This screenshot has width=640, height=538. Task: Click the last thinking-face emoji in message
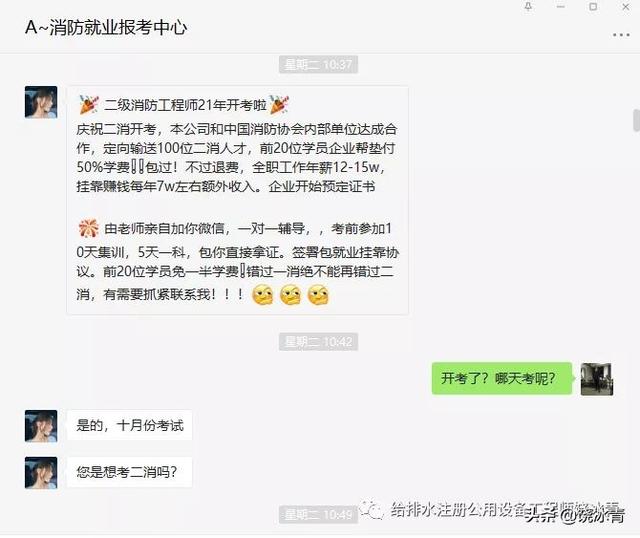click(x=318, y=295)
